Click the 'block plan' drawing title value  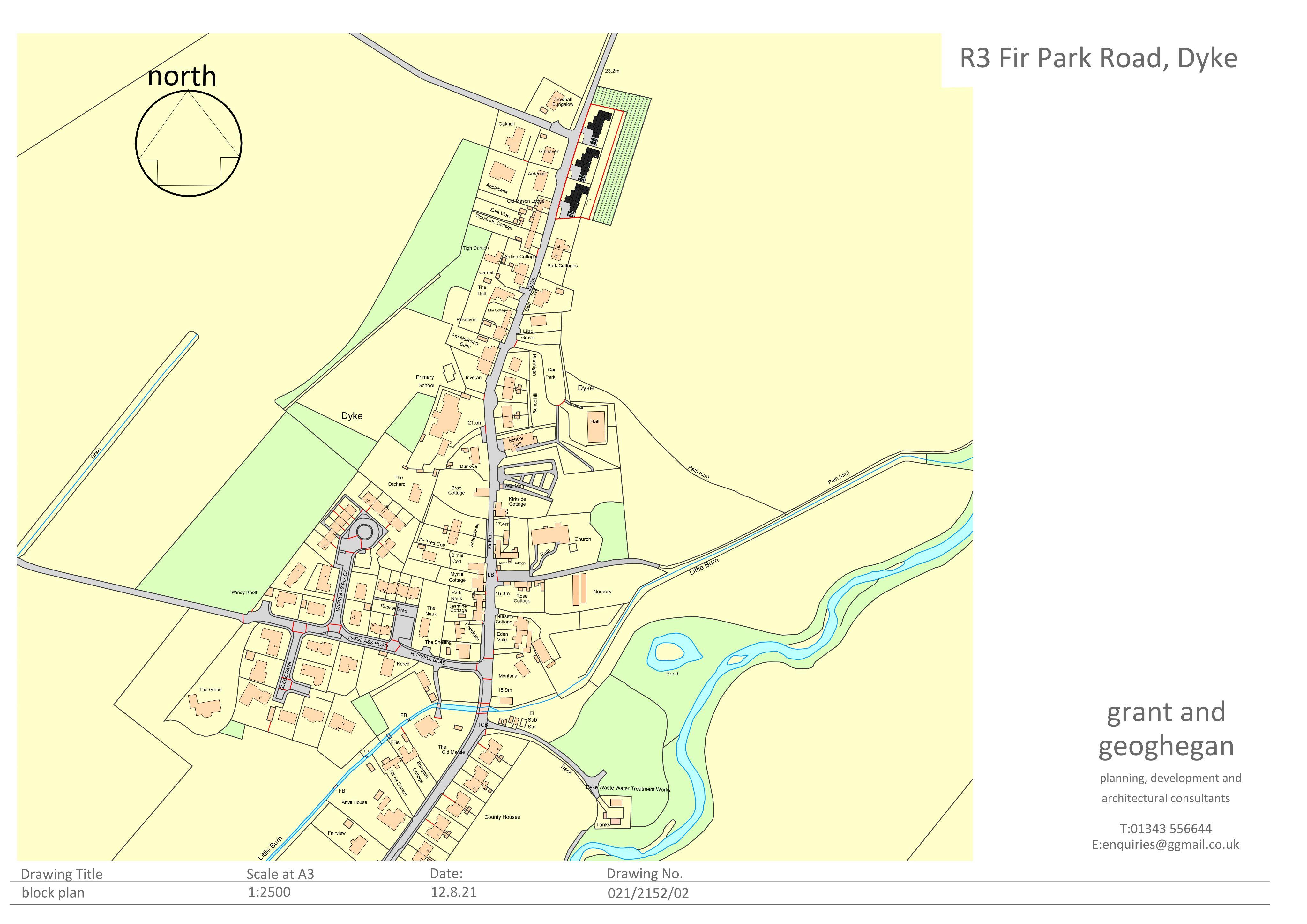click(53, 893)
